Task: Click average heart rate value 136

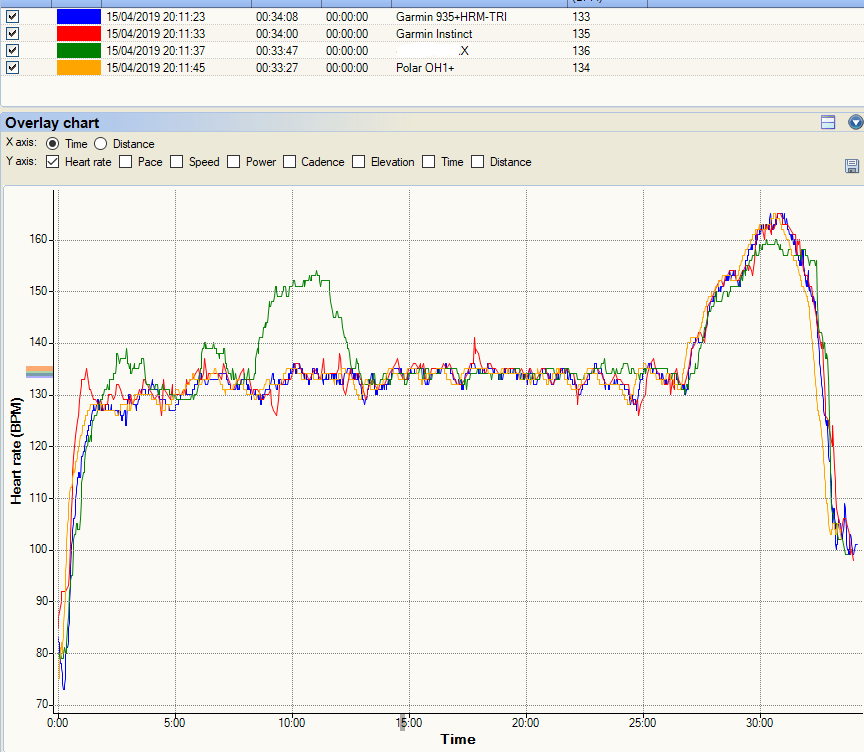Action: (581, 51)
